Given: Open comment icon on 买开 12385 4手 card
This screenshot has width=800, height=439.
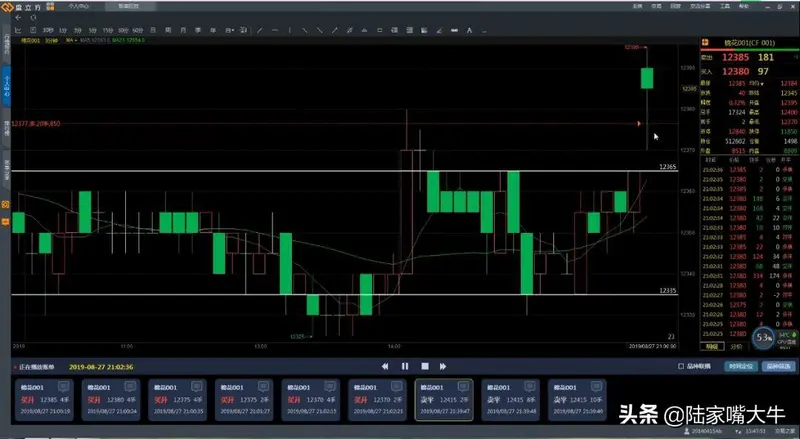Looking at the screenshot, I should click(63, 386).
